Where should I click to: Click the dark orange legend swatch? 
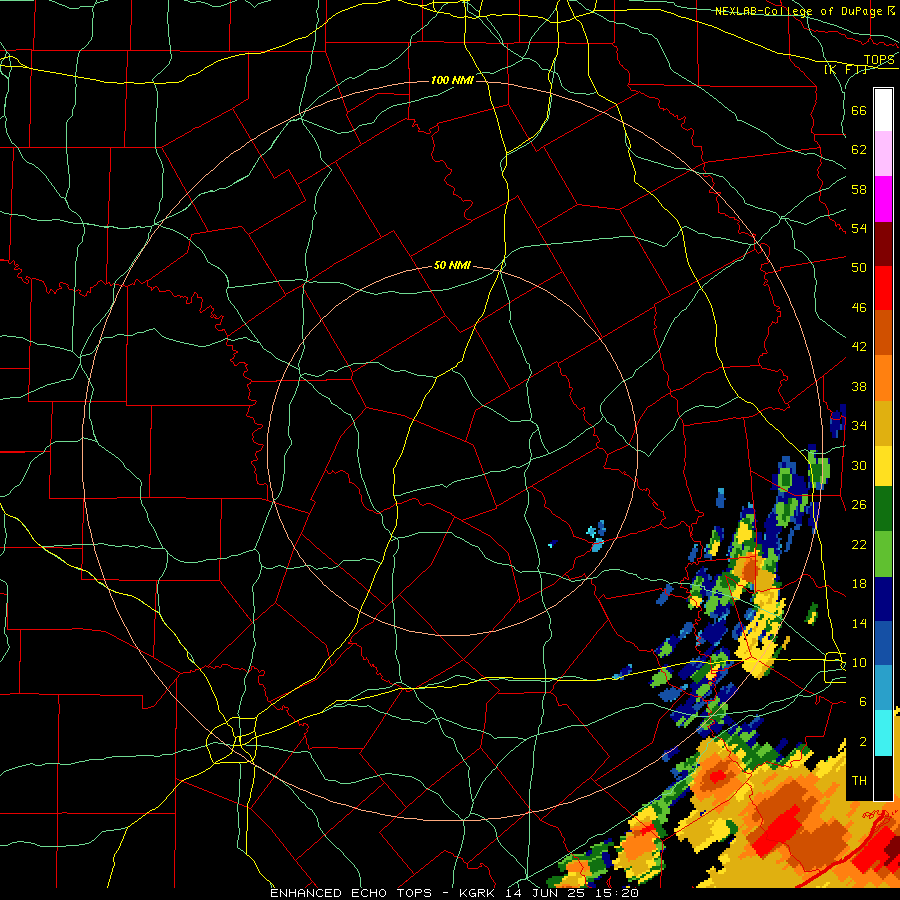[883, 332]
